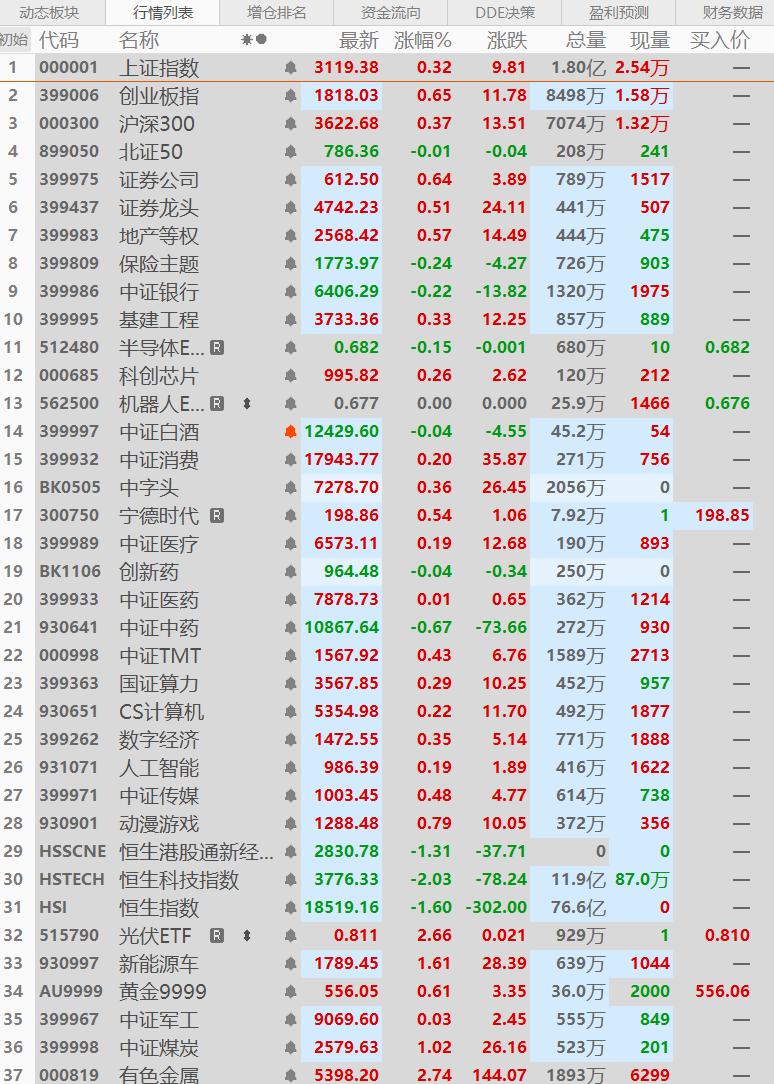Click alert bell for 基建工程
This screenshot has width=774, height=1084.
(290, 319)
